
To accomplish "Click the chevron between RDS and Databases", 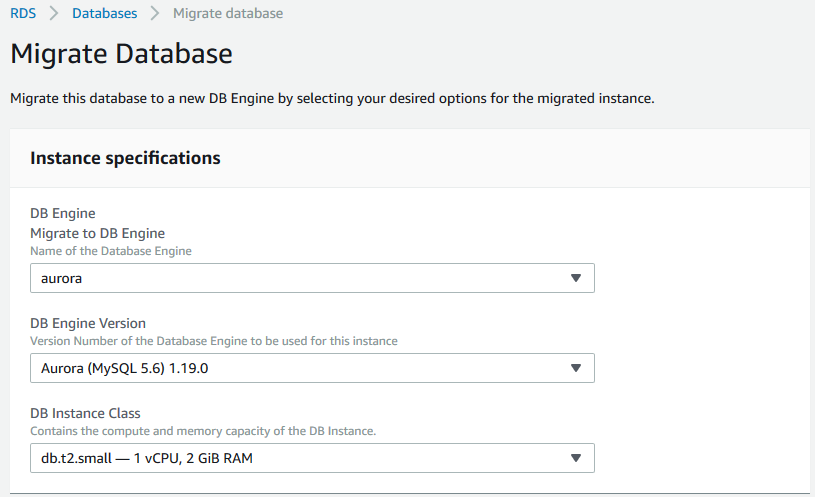I will pyautogui.click(x=54, y=14).
